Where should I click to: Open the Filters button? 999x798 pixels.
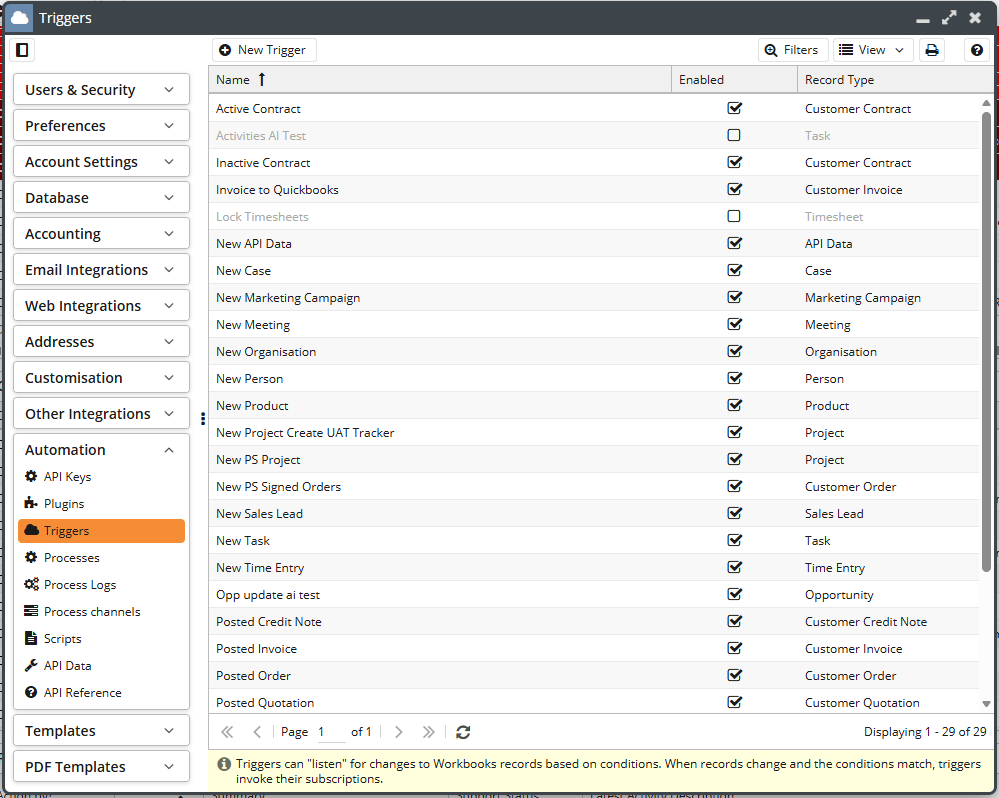pyautogui.click(x=792, y=50)
